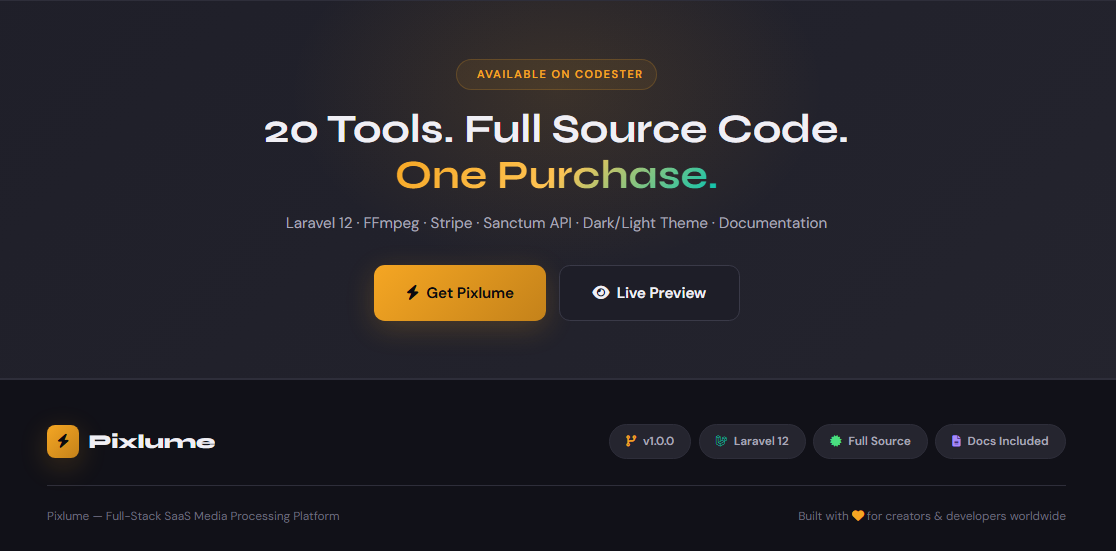Click the Laravel 12 · FFmpeg · Stripe subtitle line
Image resolution: width=1116 pixels, height=551 pixels.
click(x=556, y=223)
